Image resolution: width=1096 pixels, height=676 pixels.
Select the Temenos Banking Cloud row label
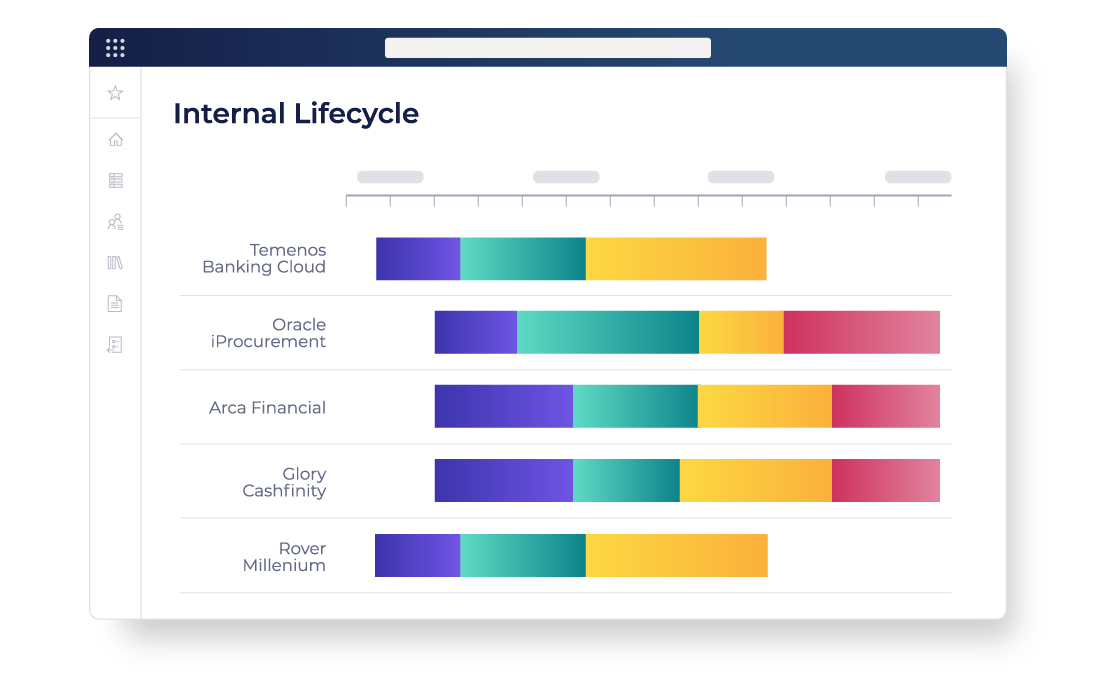click(264, 259)
